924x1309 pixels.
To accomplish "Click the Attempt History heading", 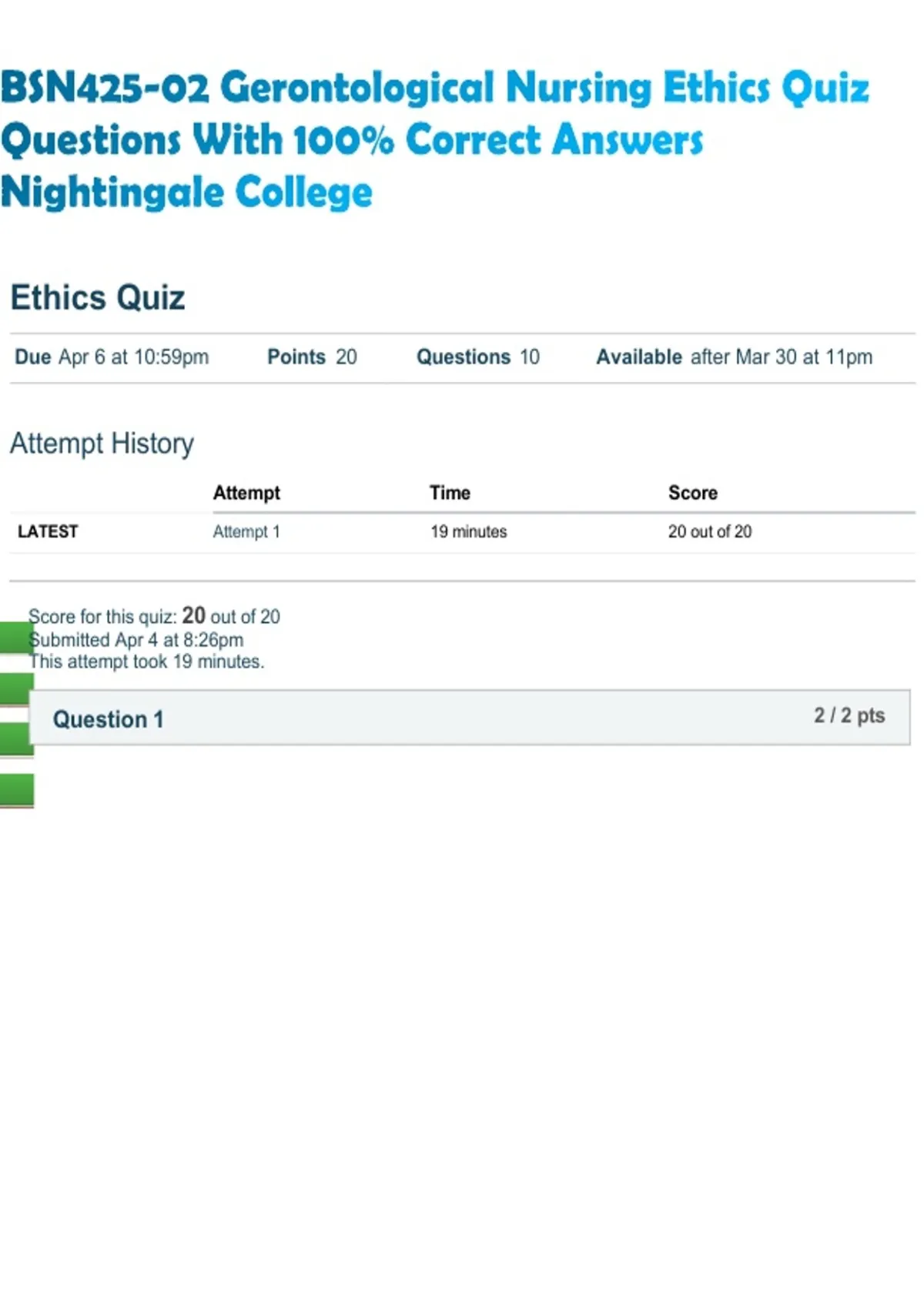I will [x=102, y=444].
